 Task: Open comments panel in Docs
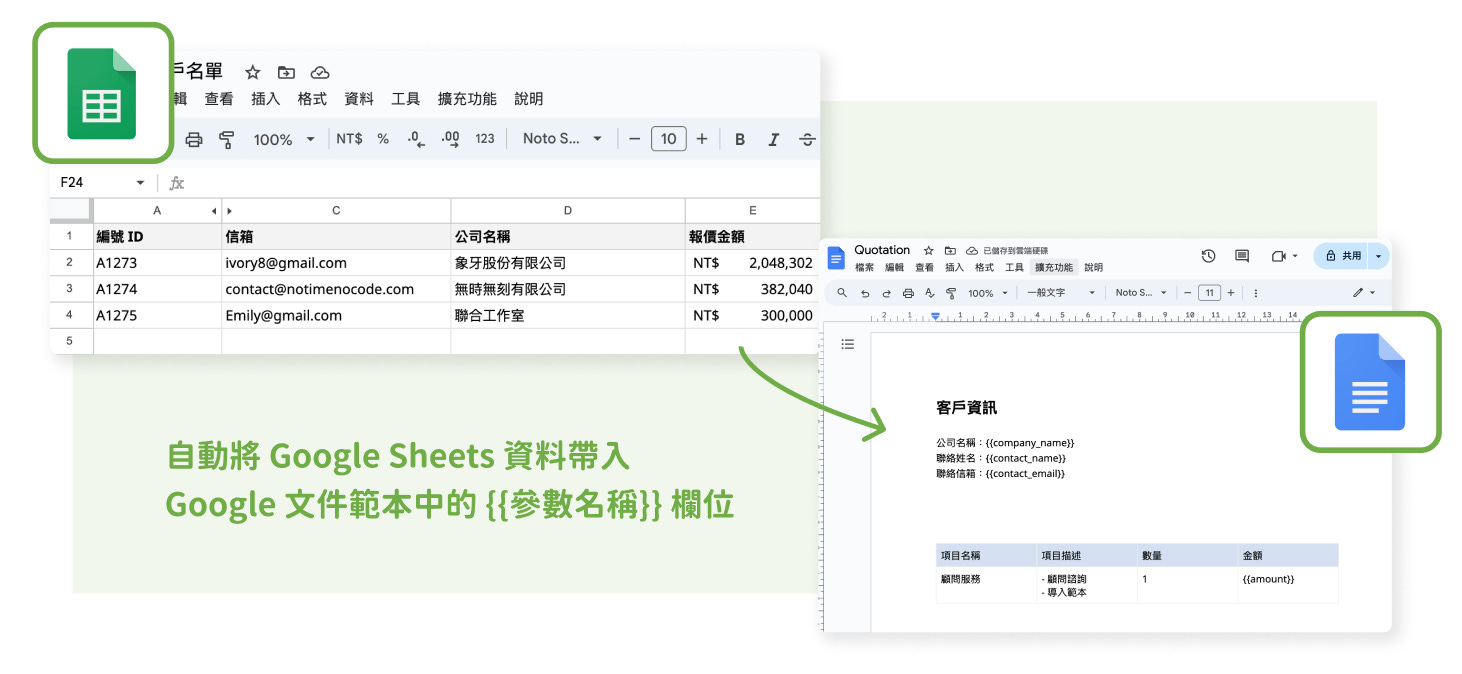click(1242, 256)
